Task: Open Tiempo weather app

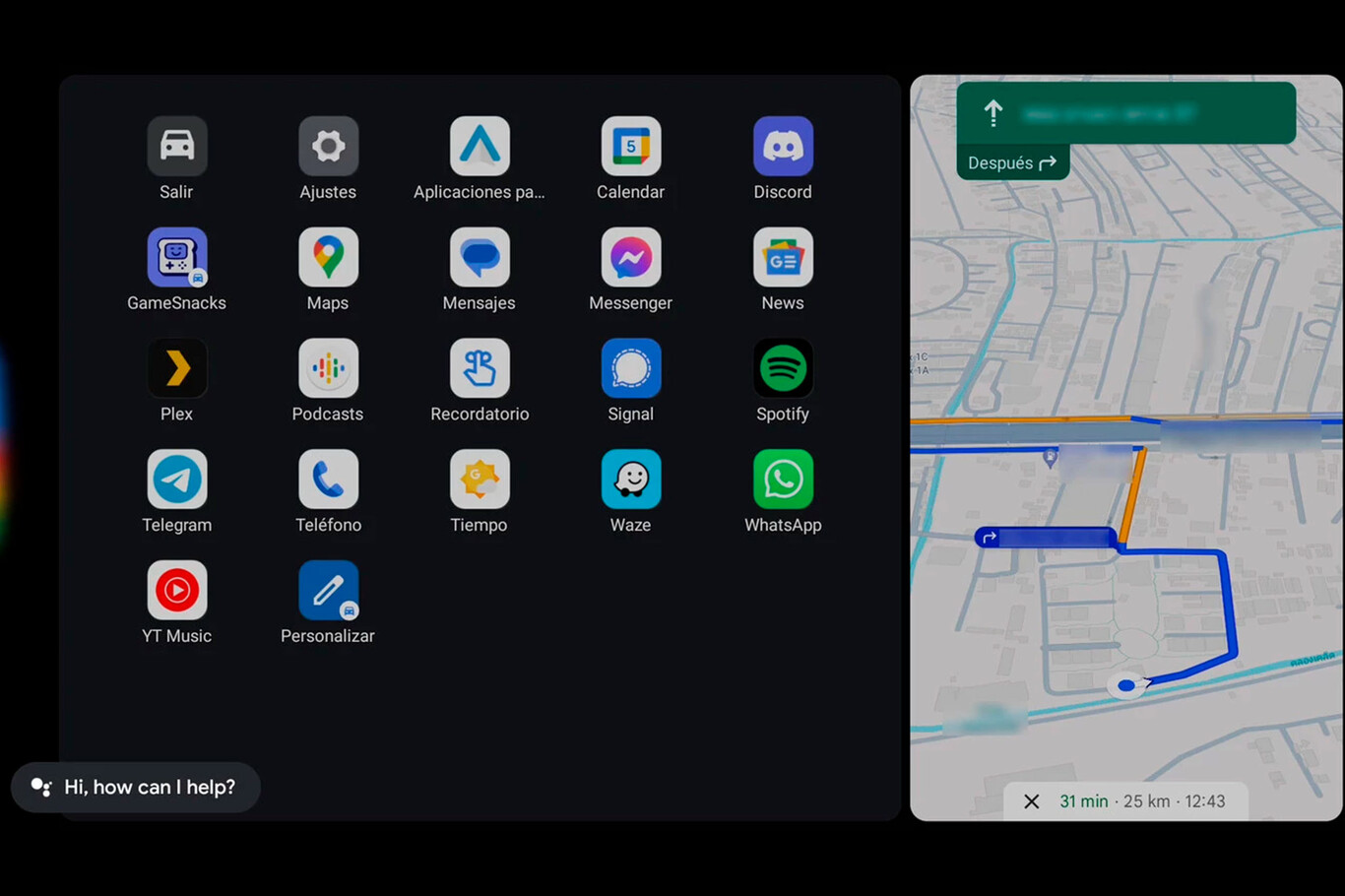Action: pos(480,480)
